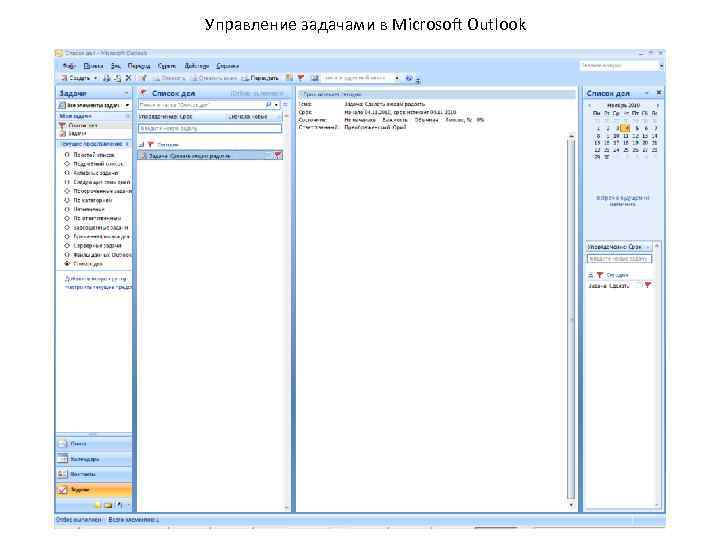Screen dimensions: 720x540
Task: Collapse the Текущее представление section
Action: coord(127,144)
